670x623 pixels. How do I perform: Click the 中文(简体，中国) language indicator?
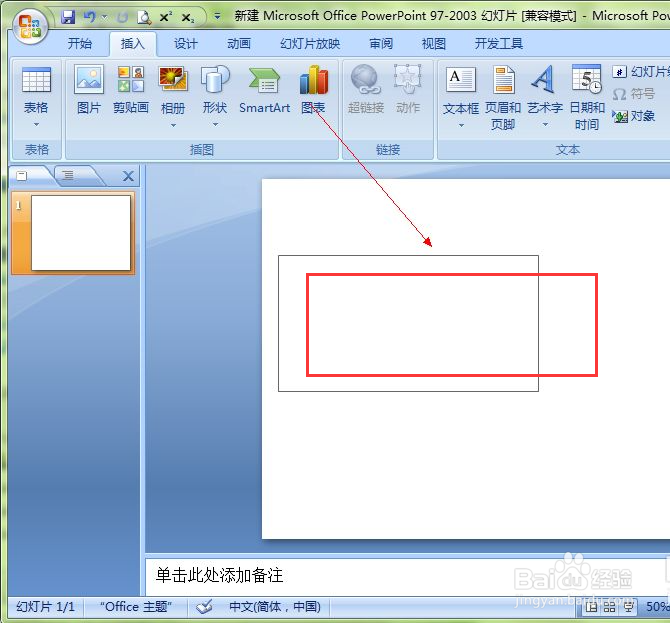[275, 607]
